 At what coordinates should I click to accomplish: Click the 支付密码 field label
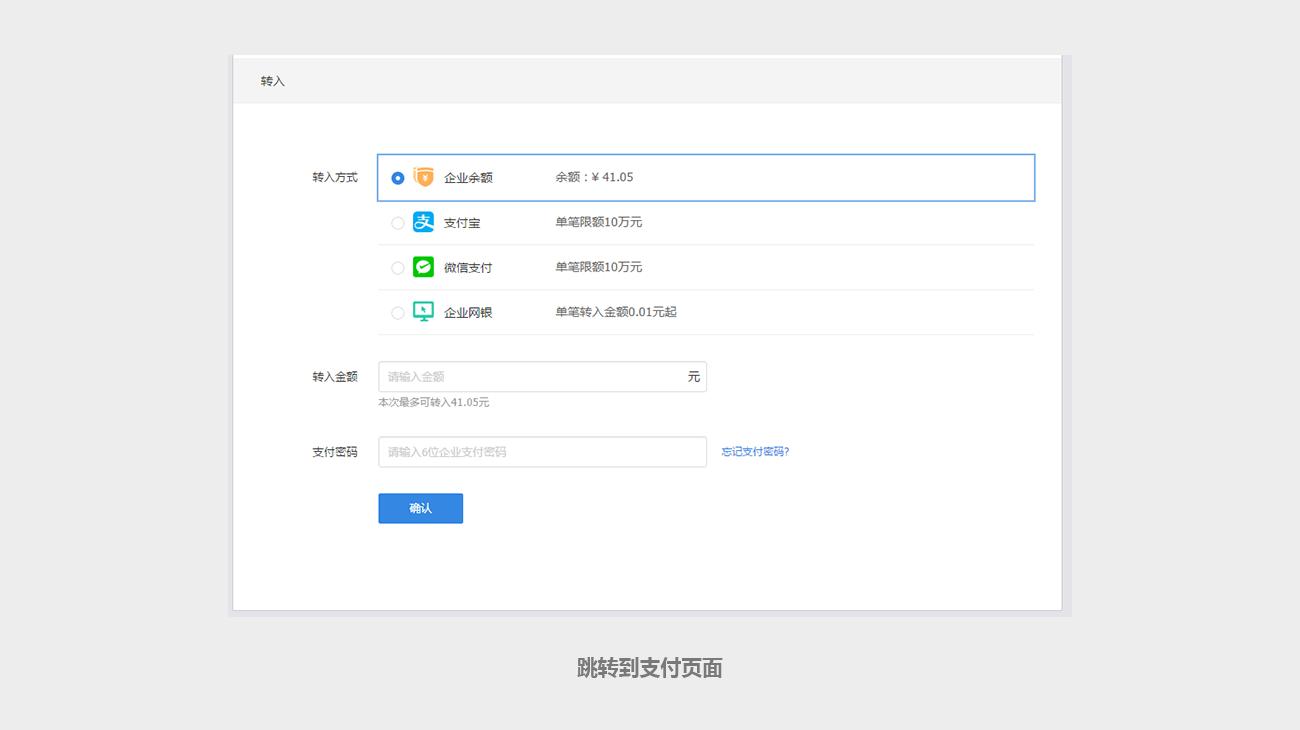click(x=335, y=452)
